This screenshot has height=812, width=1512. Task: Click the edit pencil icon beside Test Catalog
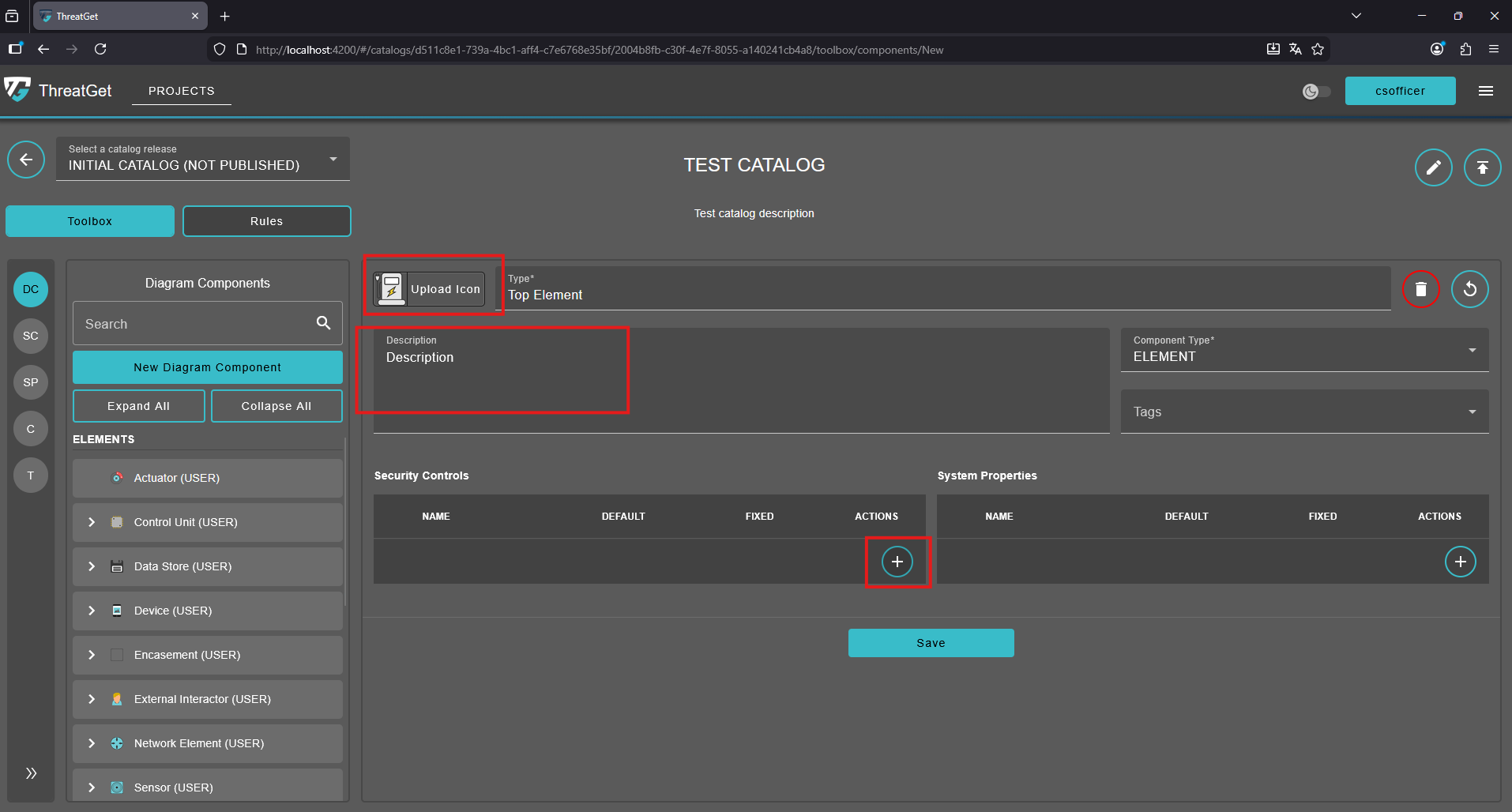[x=1433, y=167]
